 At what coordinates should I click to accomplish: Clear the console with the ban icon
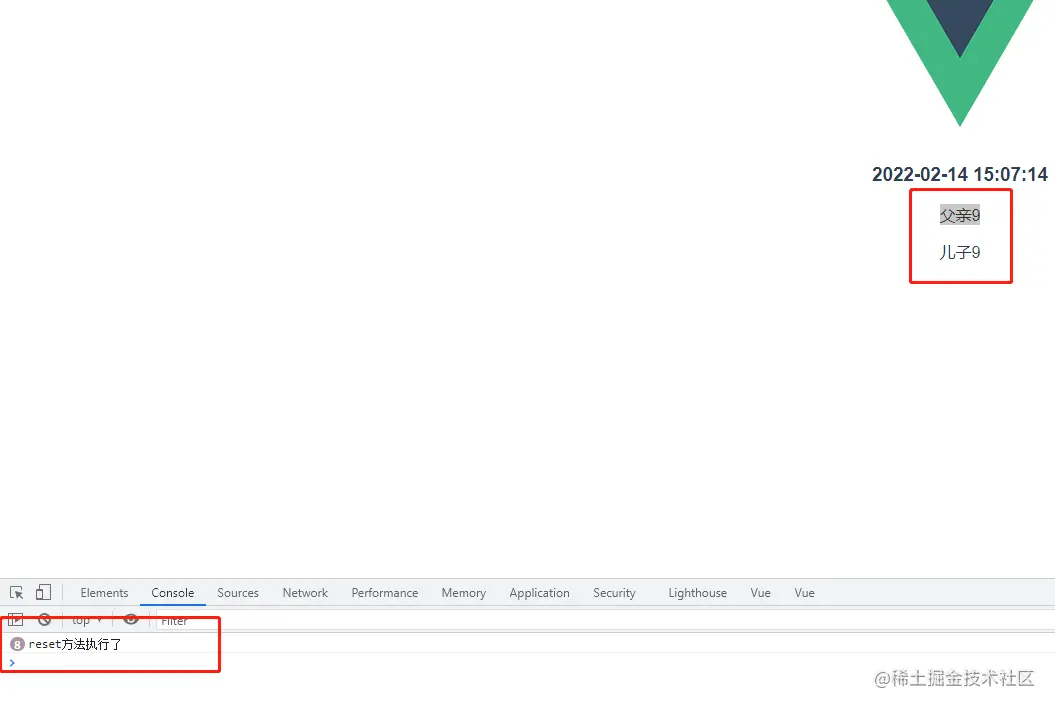coord(44,620)
